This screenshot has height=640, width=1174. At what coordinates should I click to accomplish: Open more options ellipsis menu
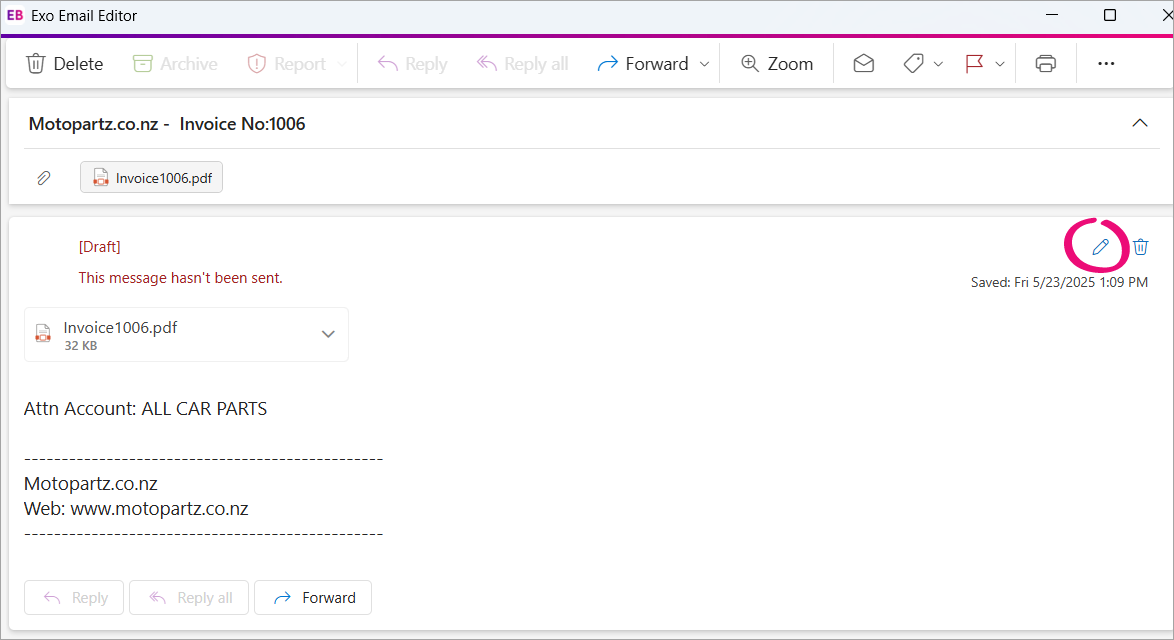1105,64
